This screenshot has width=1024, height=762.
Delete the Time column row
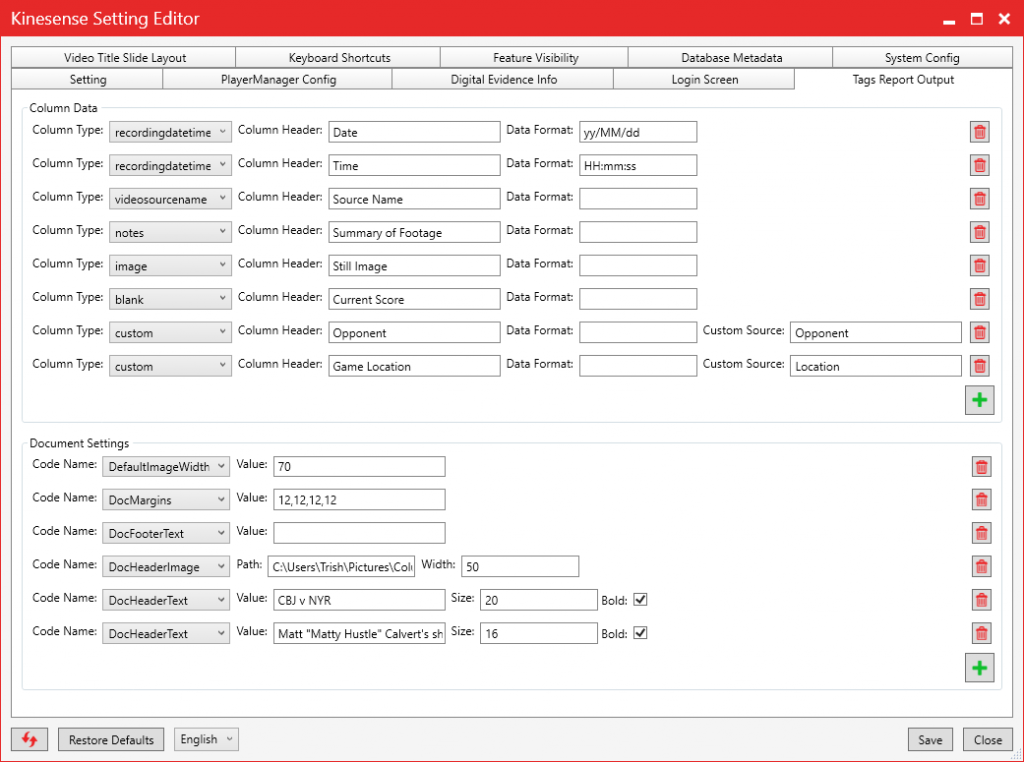click(x=980, y=165)
